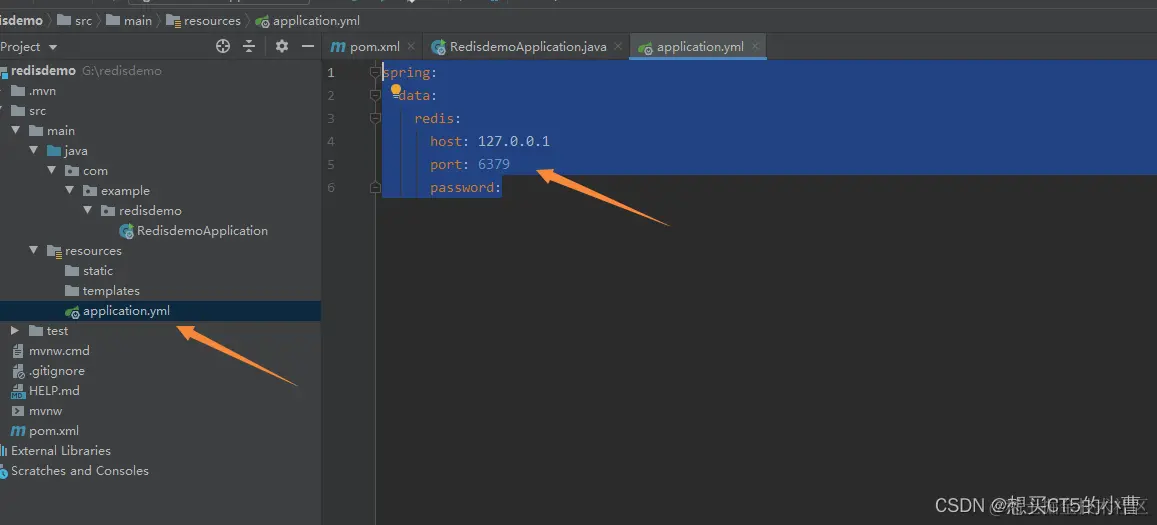1157x525 pixels.
Task: Toggle fold marker on redis line
Action: pyautogui.click(x=375, y=118)
